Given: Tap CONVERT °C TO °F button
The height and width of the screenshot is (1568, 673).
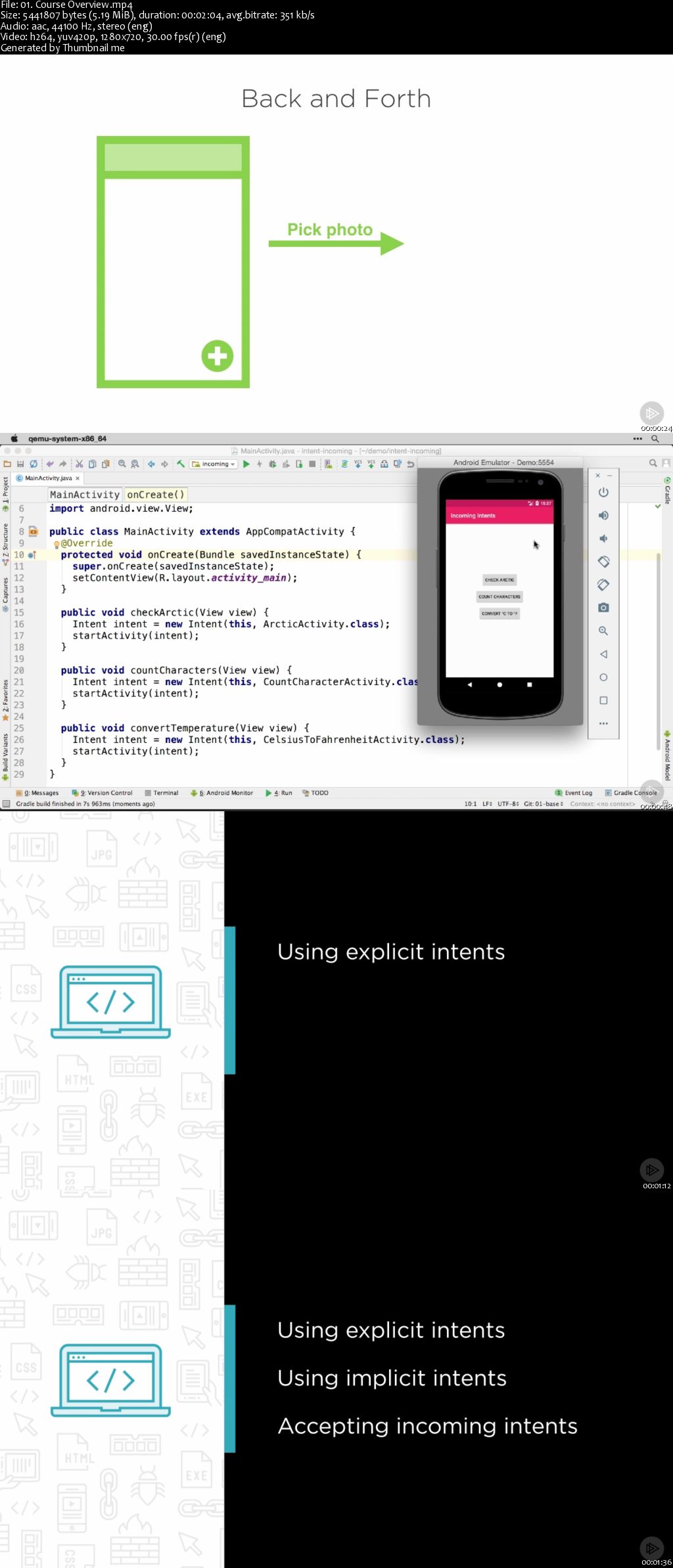Looking at the screenshot, I should point(499,614).
